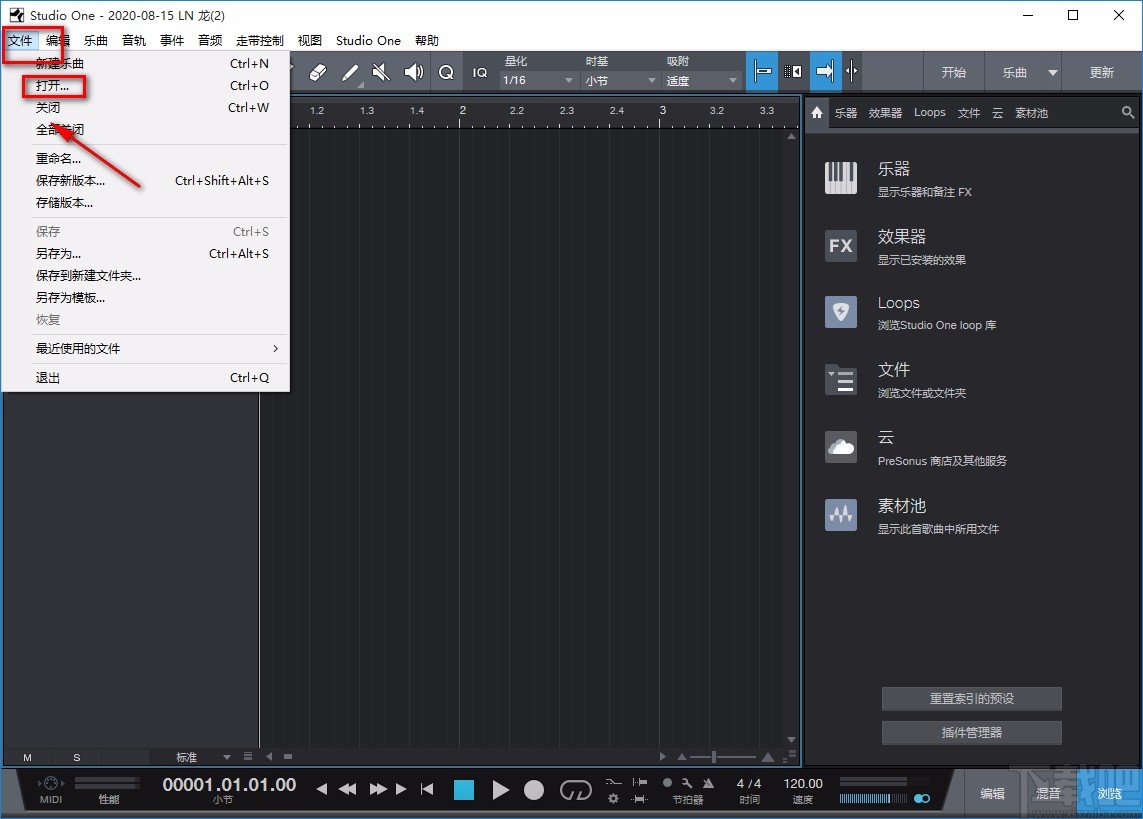This screenshot has width=1143, height=819.
Task: Open the Loops shield icon
Action: pos(840,312)
